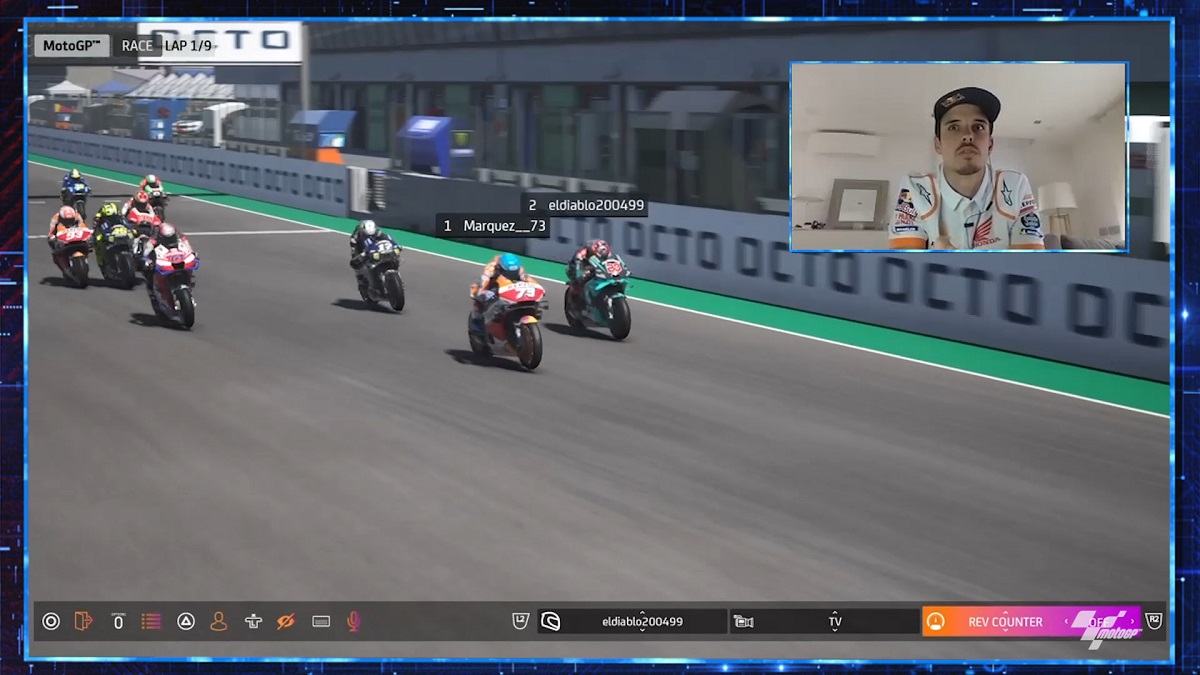Click the top-view motorcycle icon
The height and width of the screenshot is (675, 1200).
[x=253, y=621]
